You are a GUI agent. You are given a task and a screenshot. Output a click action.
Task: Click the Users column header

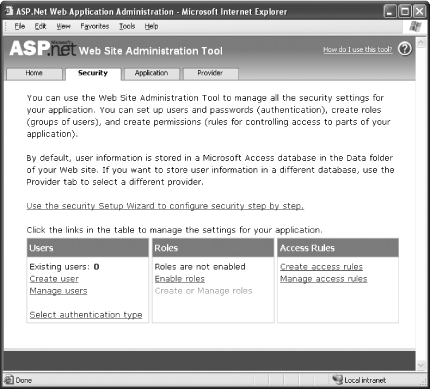click(88, 248)
